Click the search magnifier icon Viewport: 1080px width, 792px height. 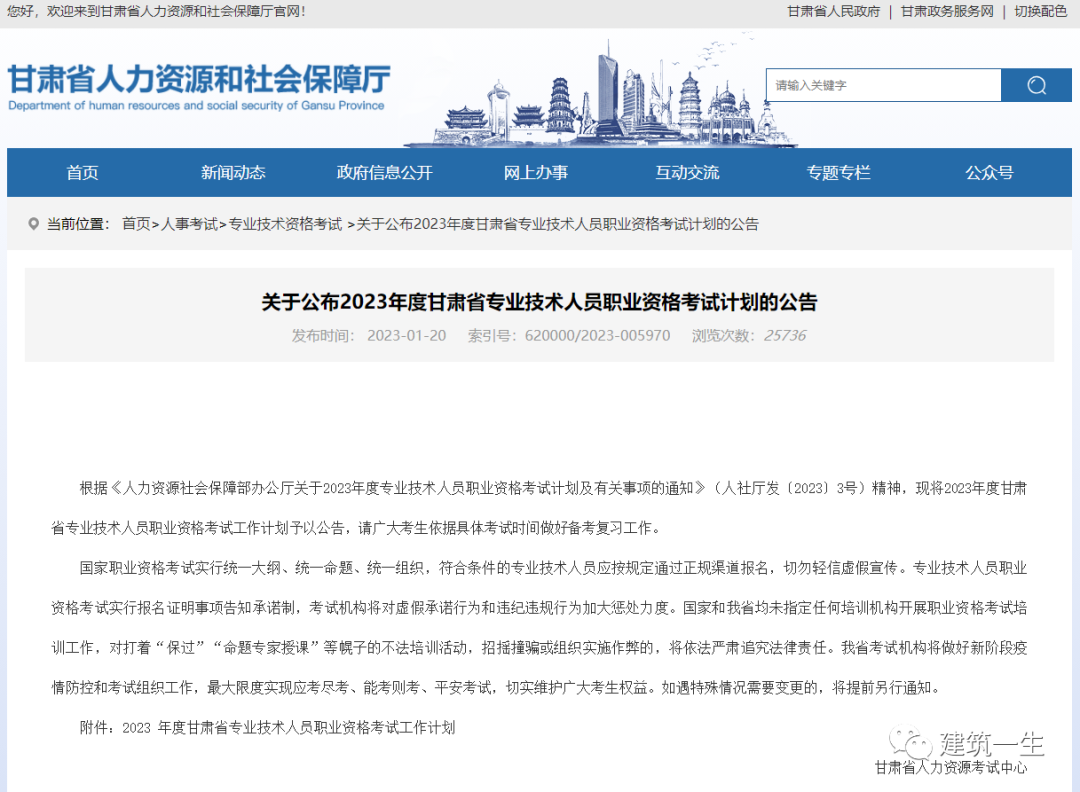tap(1035, 85)
